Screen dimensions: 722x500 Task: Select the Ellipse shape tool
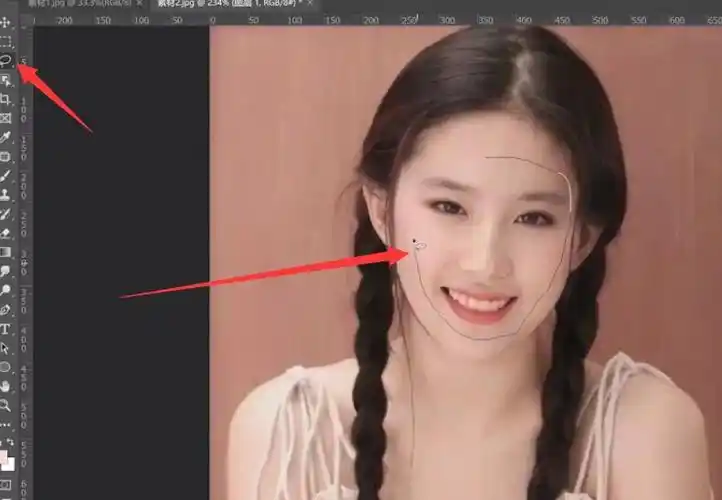(6, 367)
